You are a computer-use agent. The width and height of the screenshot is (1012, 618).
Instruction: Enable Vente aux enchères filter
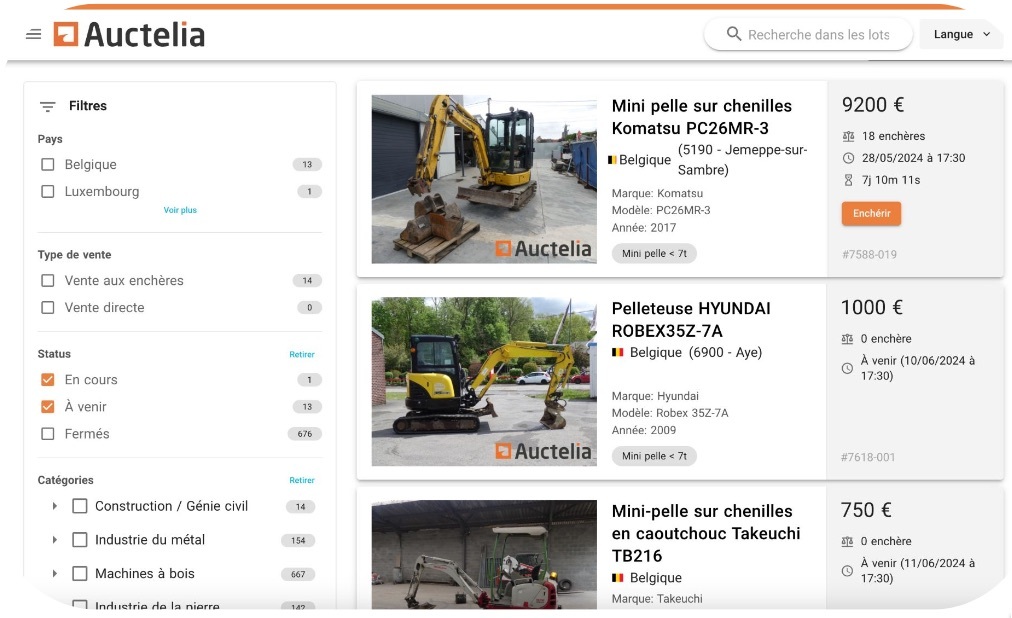pos(48,281)
